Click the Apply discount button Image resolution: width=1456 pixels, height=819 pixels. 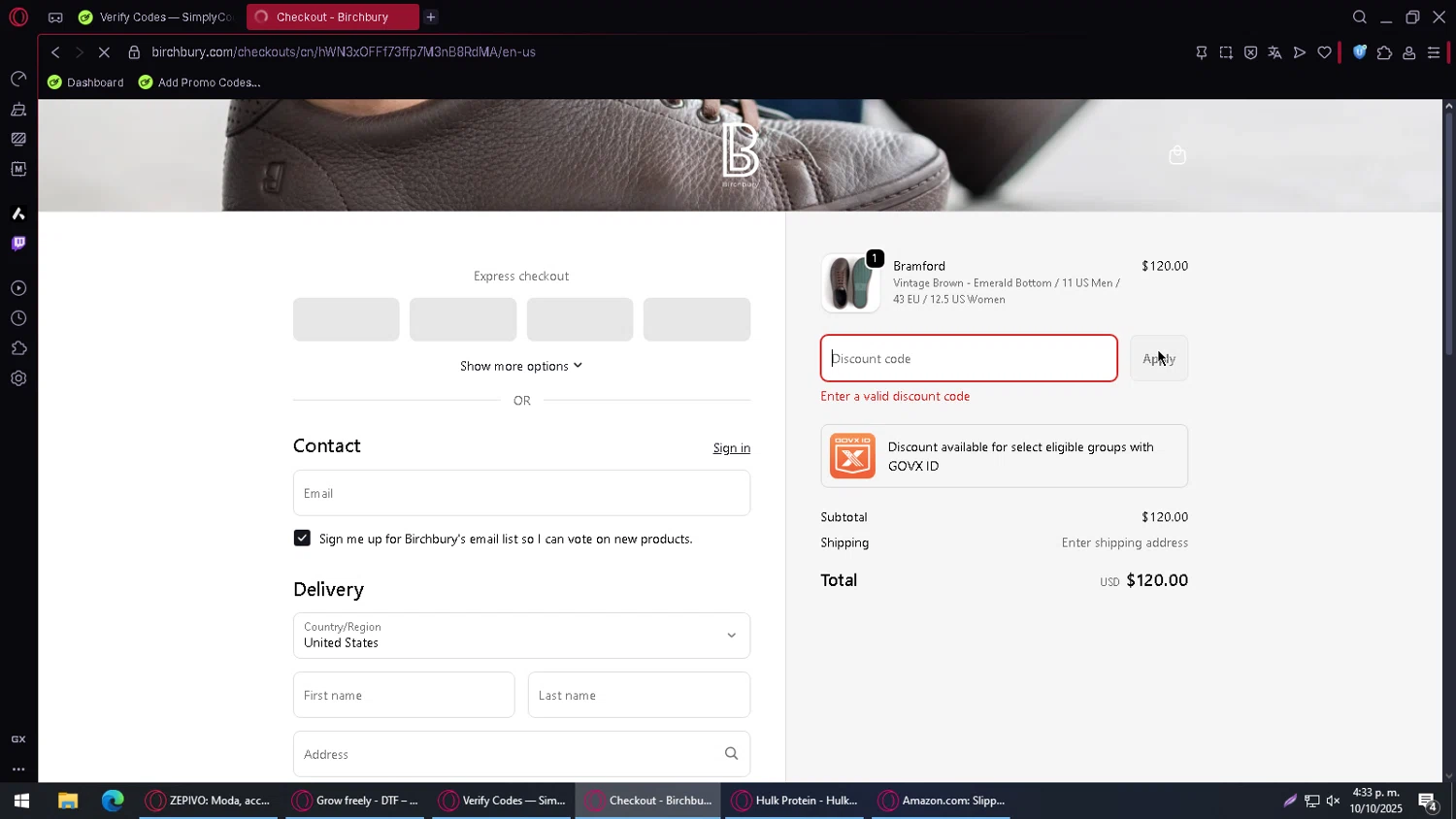[x=1159, y=359]
